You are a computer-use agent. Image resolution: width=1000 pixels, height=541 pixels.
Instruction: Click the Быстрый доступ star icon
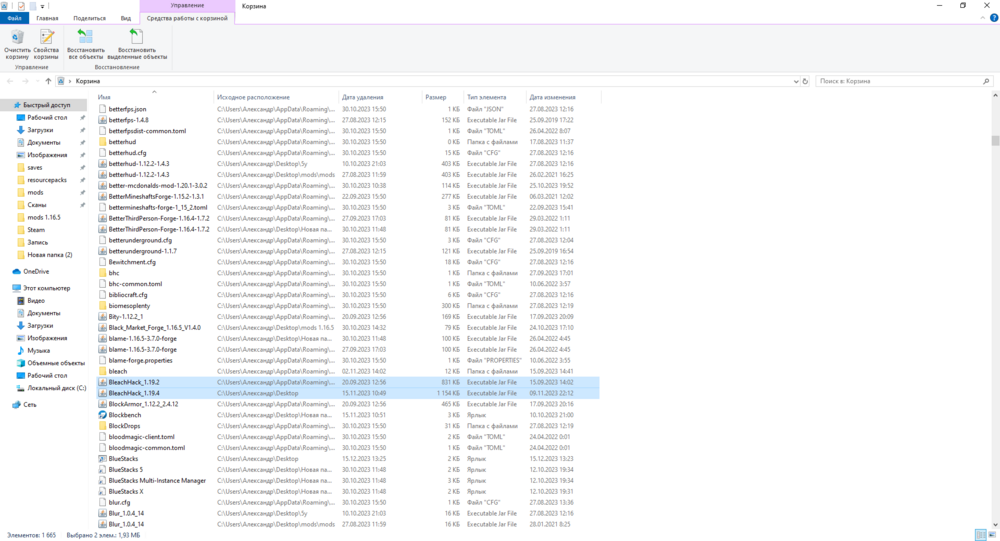[x=17, y=105]
